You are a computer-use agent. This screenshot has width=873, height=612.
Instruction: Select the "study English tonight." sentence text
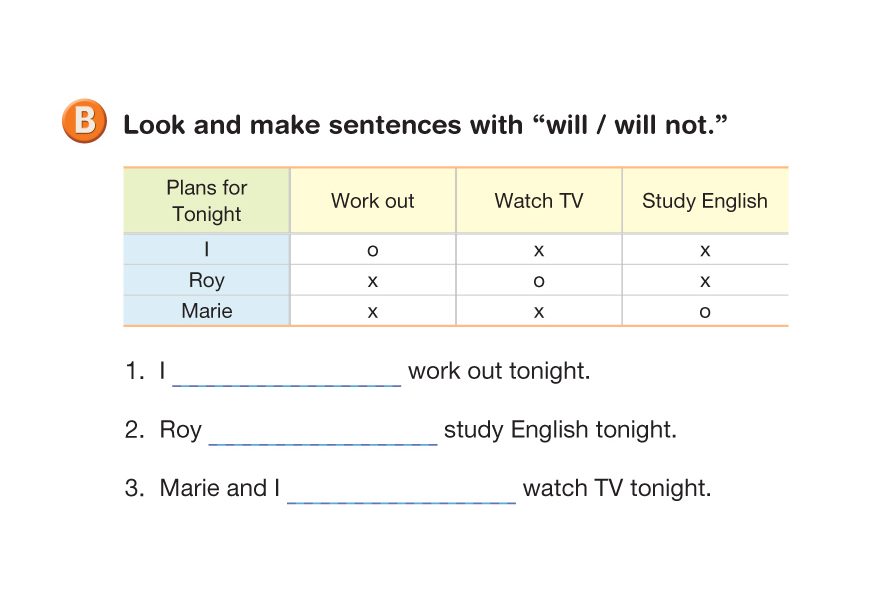(x=560, y=430)
